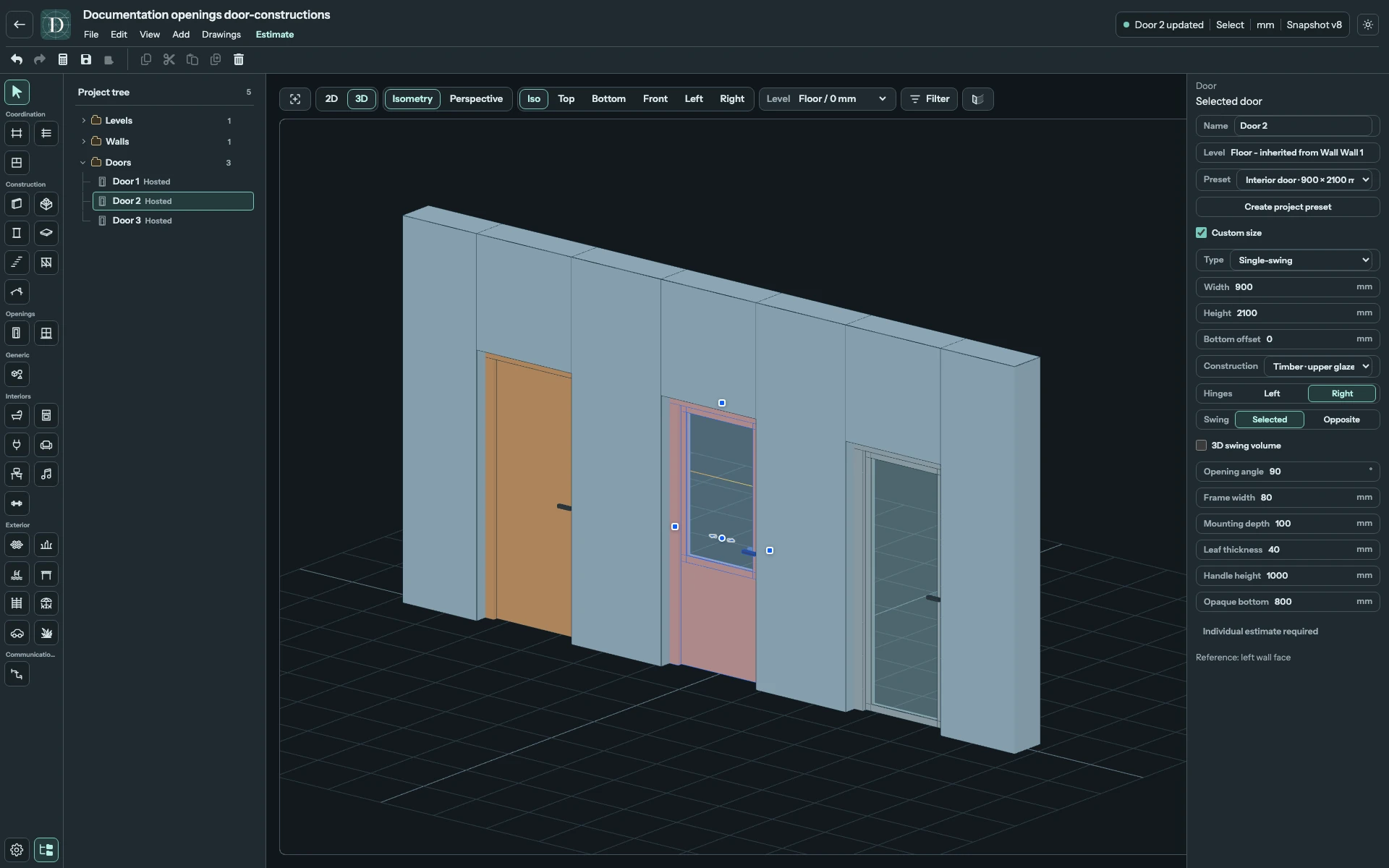The image size is (1389, 868).
Task: Select the electrical plug tool
Action: click(x=17, y=445)
